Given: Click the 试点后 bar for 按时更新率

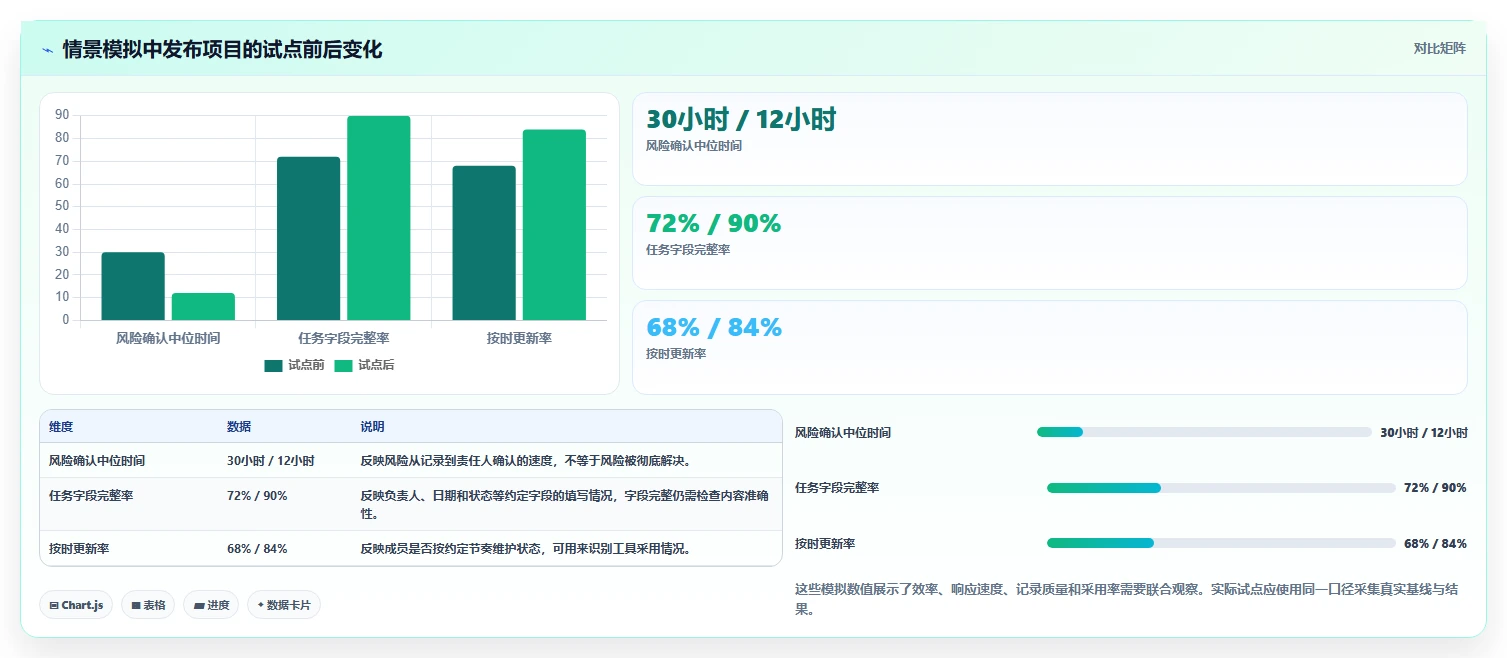Looking at the screenshot, I should [x=554, y=225].
